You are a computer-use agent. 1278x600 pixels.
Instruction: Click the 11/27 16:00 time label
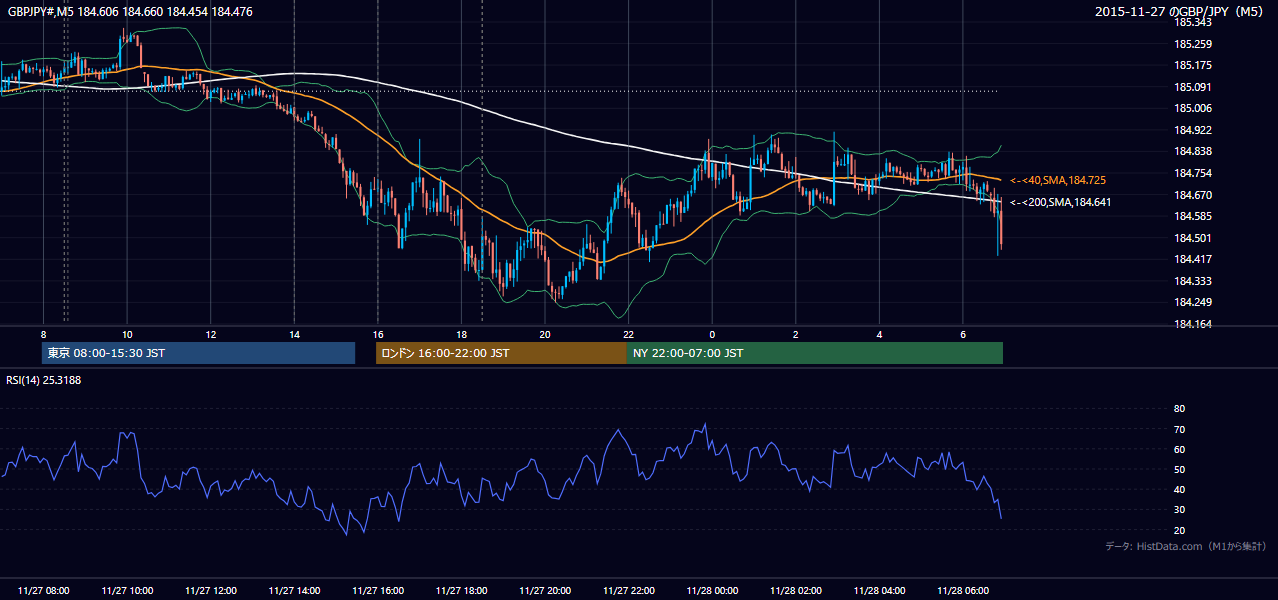point(378,591)
